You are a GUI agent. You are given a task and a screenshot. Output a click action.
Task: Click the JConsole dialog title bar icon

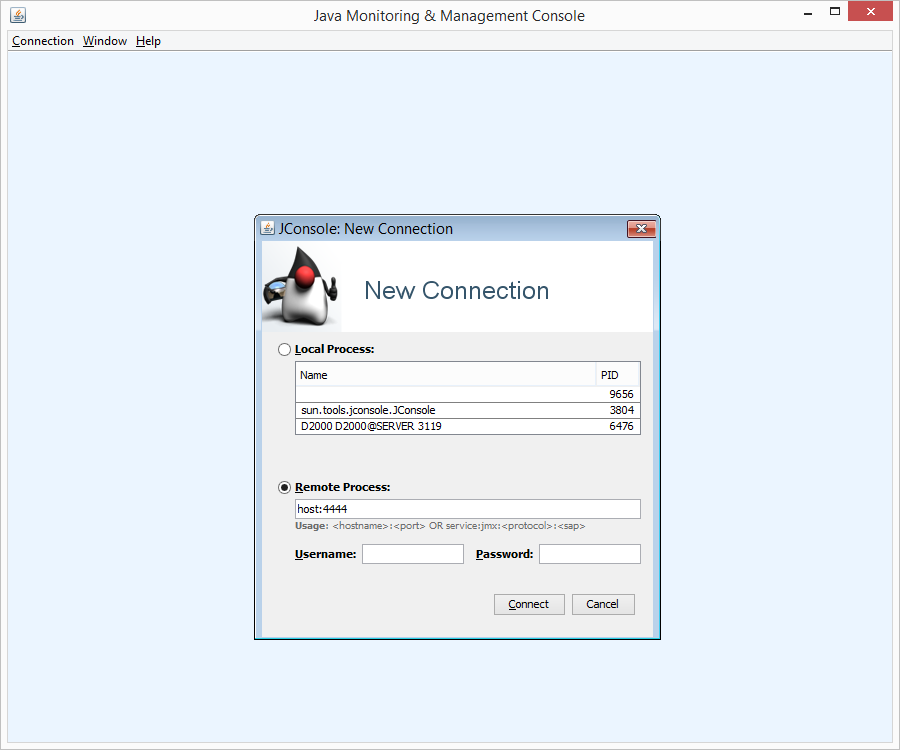(x=267, y=228)
